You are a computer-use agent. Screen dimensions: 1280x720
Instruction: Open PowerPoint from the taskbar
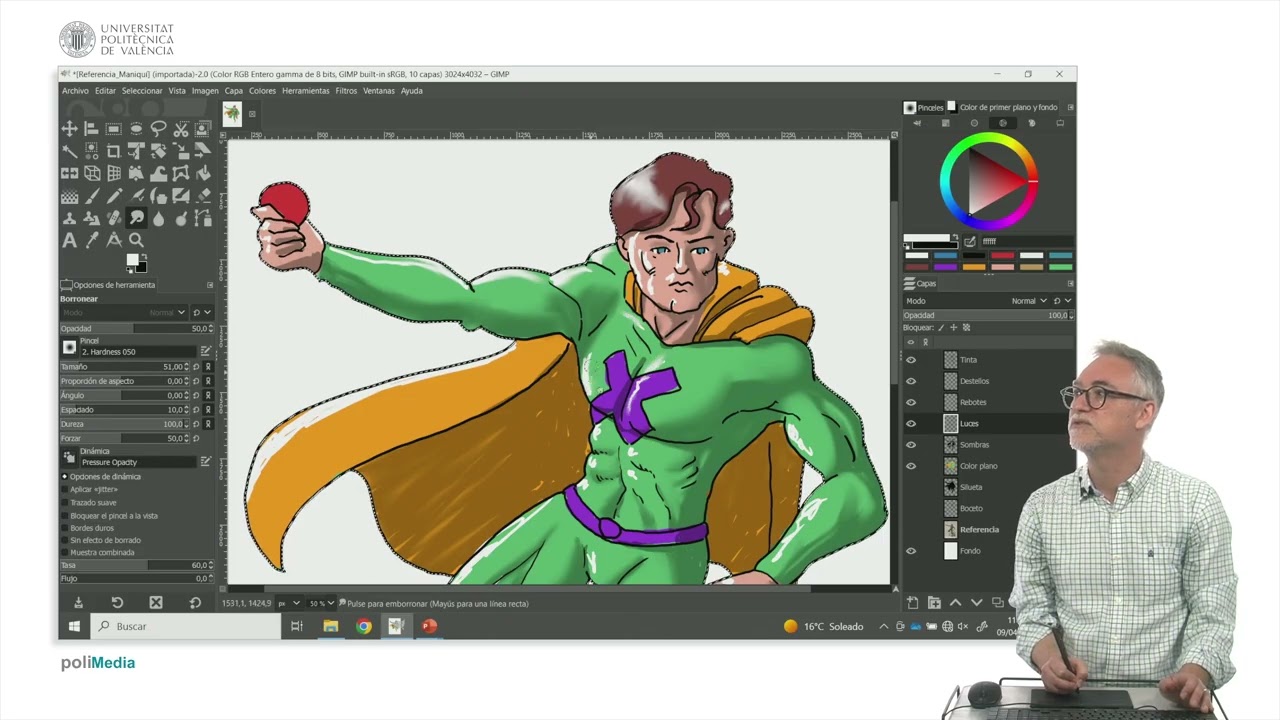[x=429, y=626]
